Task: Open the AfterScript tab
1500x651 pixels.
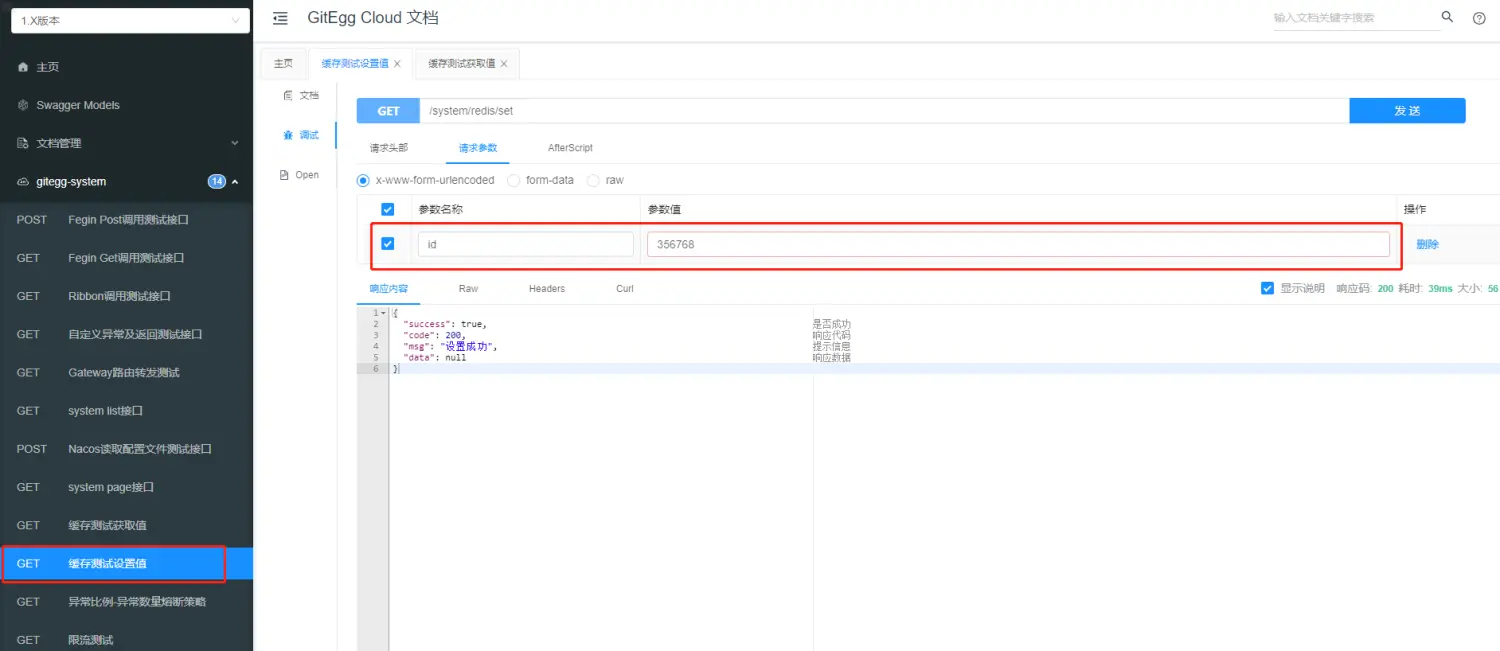Action: [x=570, y=147]
